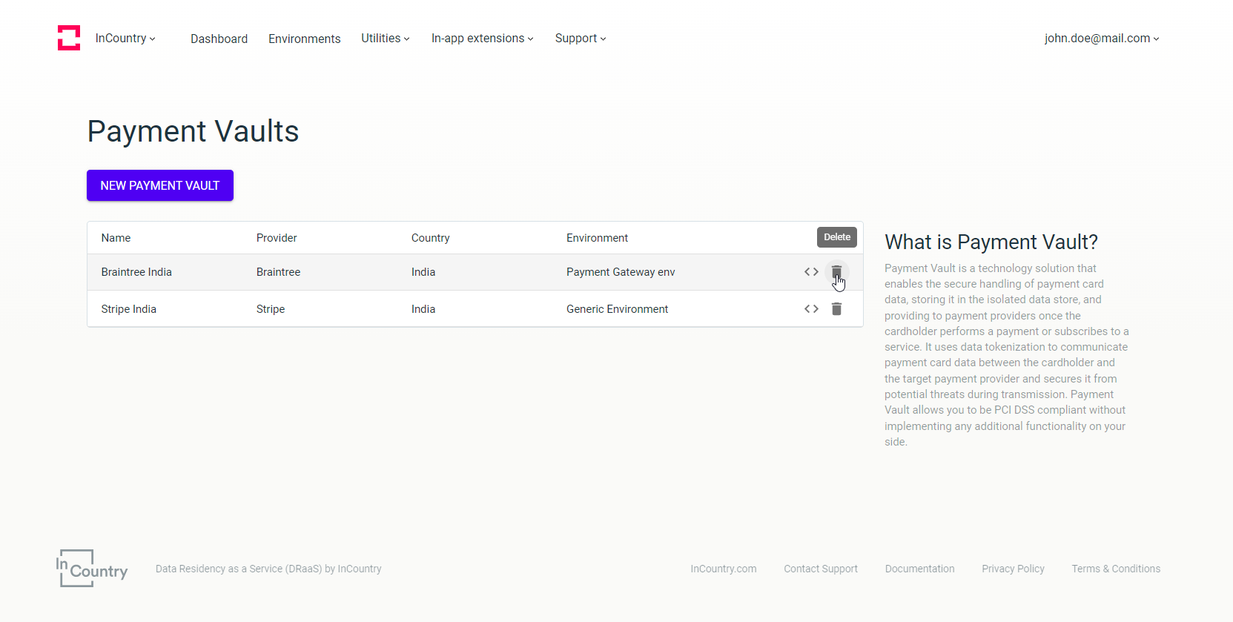Click the Braintree provider cell

pyautogui.click(x=278, y=272)
